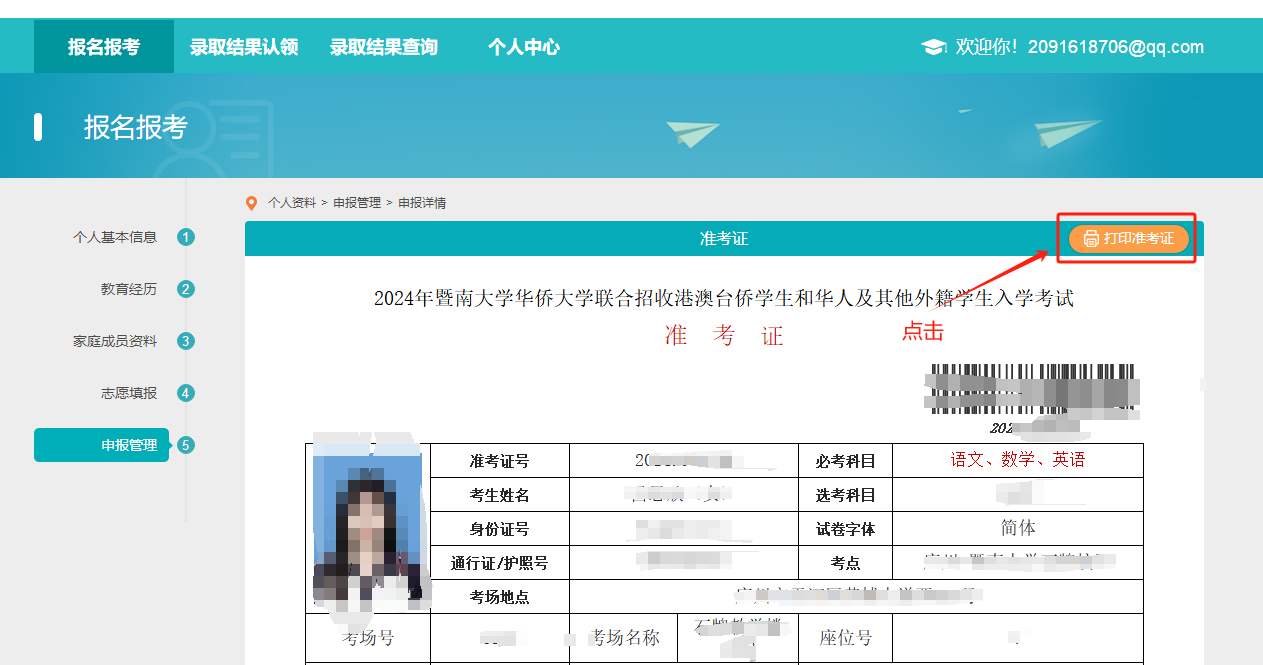Click step circle number 3
The width and height of the screenshot is (1263, 665).
(186, 341)
